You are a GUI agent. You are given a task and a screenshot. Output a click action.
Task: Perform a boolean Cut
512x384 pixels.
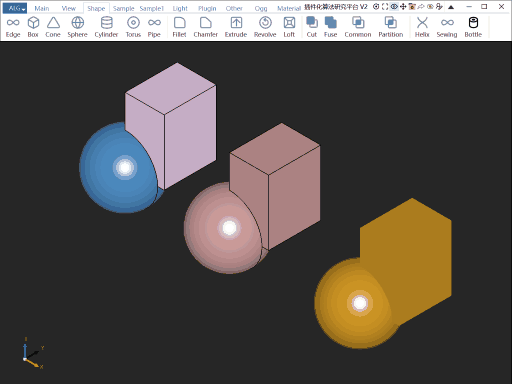pyautogui.click(x=312, y=27)
